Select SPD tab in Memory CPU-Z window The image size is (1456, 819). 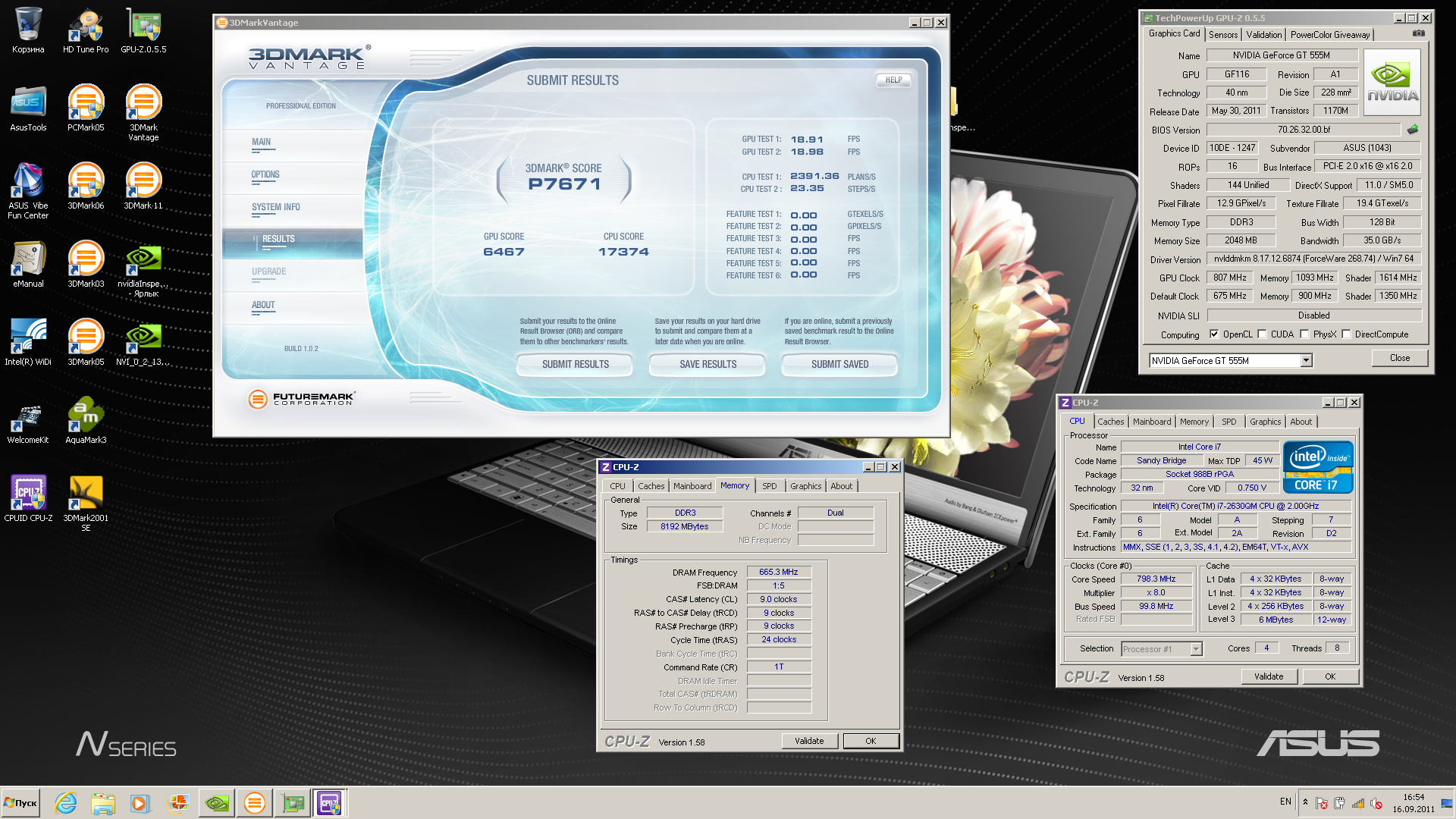tap(770, 486)
